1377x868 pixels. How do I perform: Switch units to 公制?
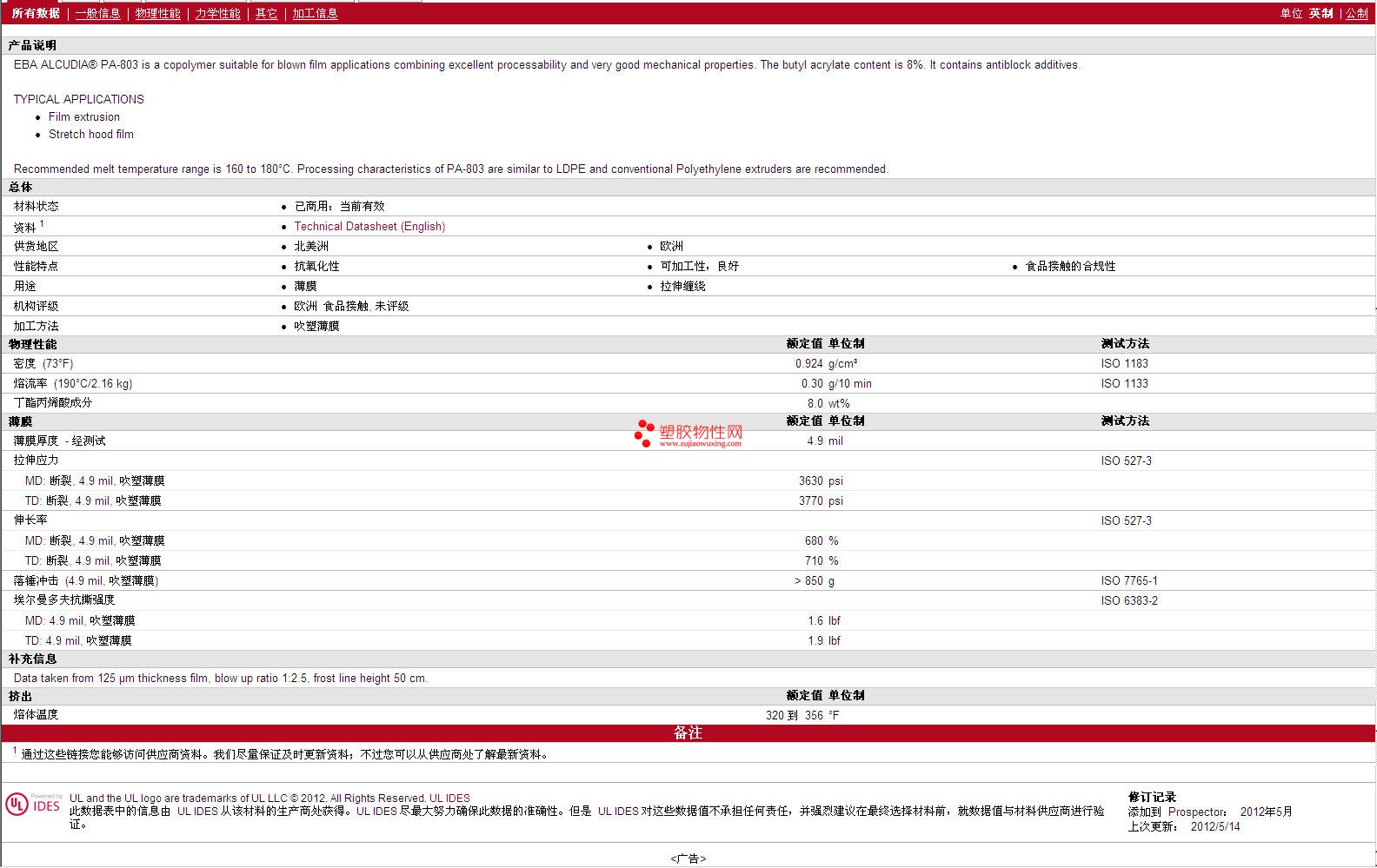(1356, 14)
